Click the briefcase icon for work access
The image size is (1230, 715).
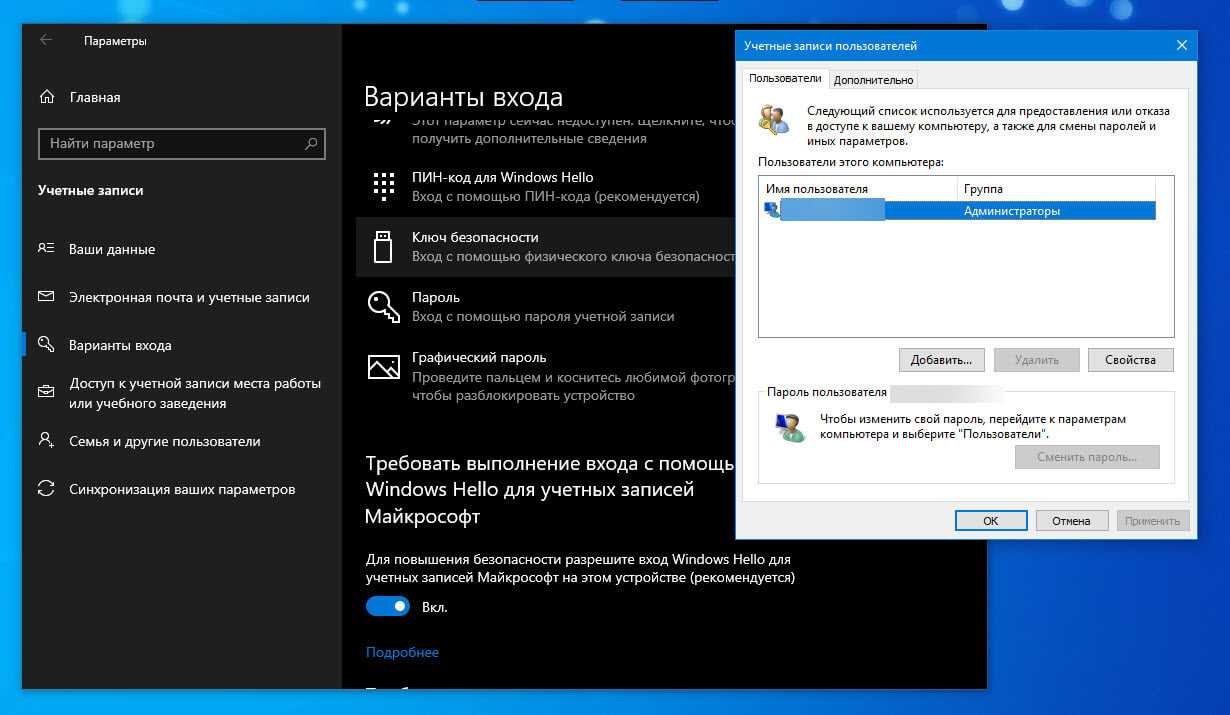46,391
